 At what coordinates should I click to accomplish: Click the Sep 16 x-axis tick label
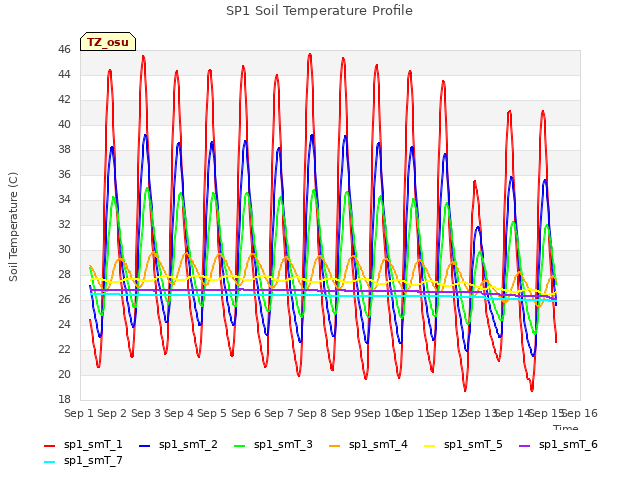[580, 413]
